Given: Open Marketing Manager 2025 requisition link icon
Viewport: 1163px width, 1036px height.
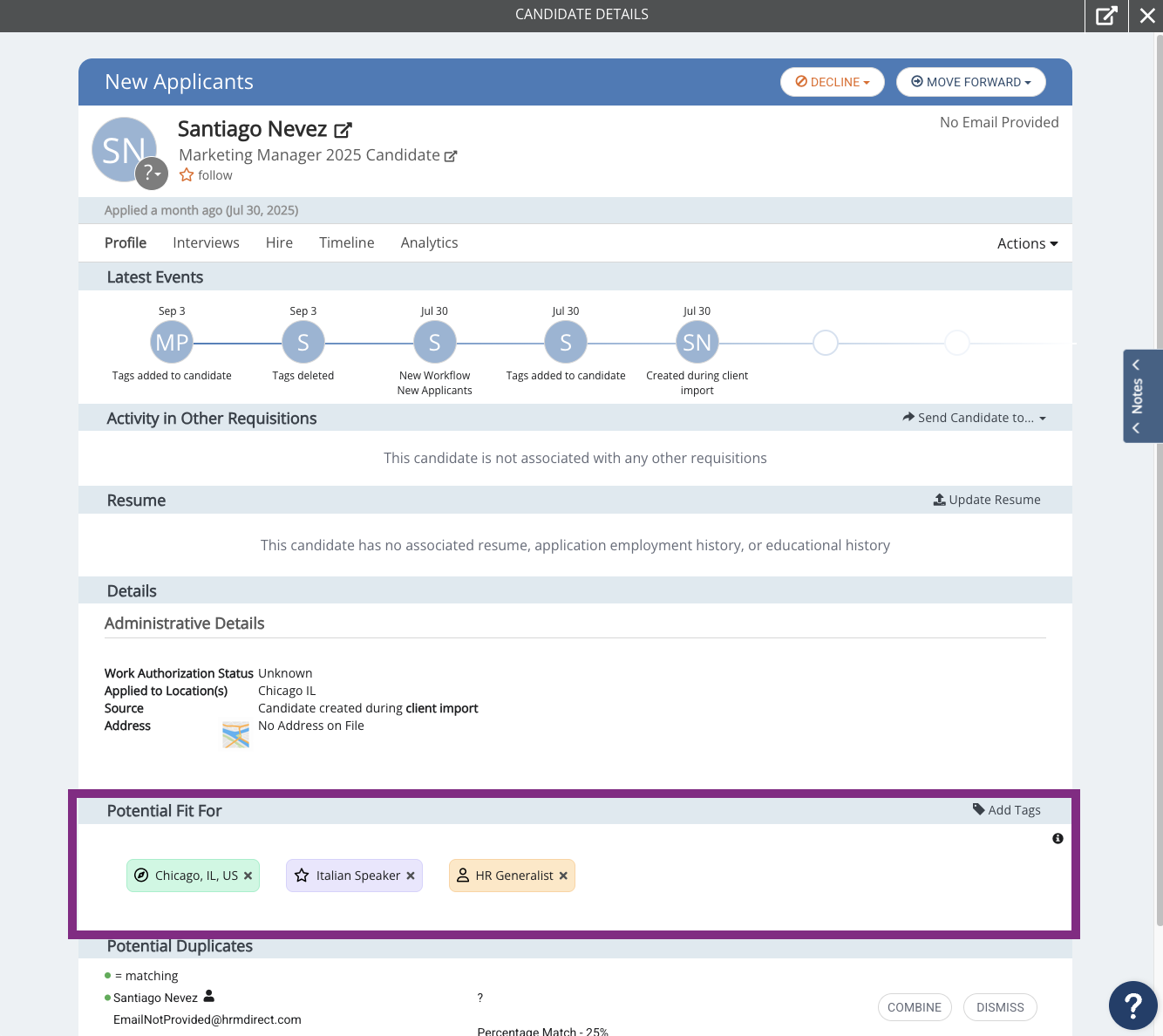Looking at the screenshot, I should (451, 156).
